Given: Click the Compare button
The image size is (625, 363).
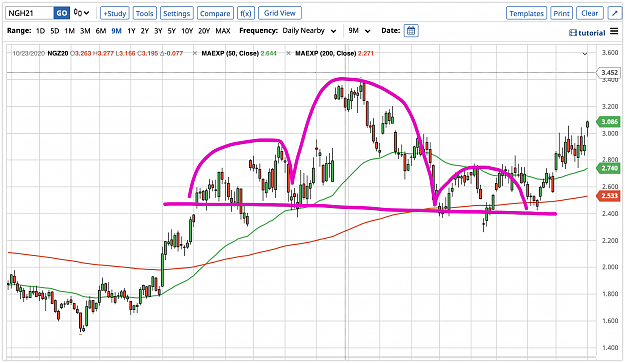Looking at the screenshot, I should pos(215,13).
